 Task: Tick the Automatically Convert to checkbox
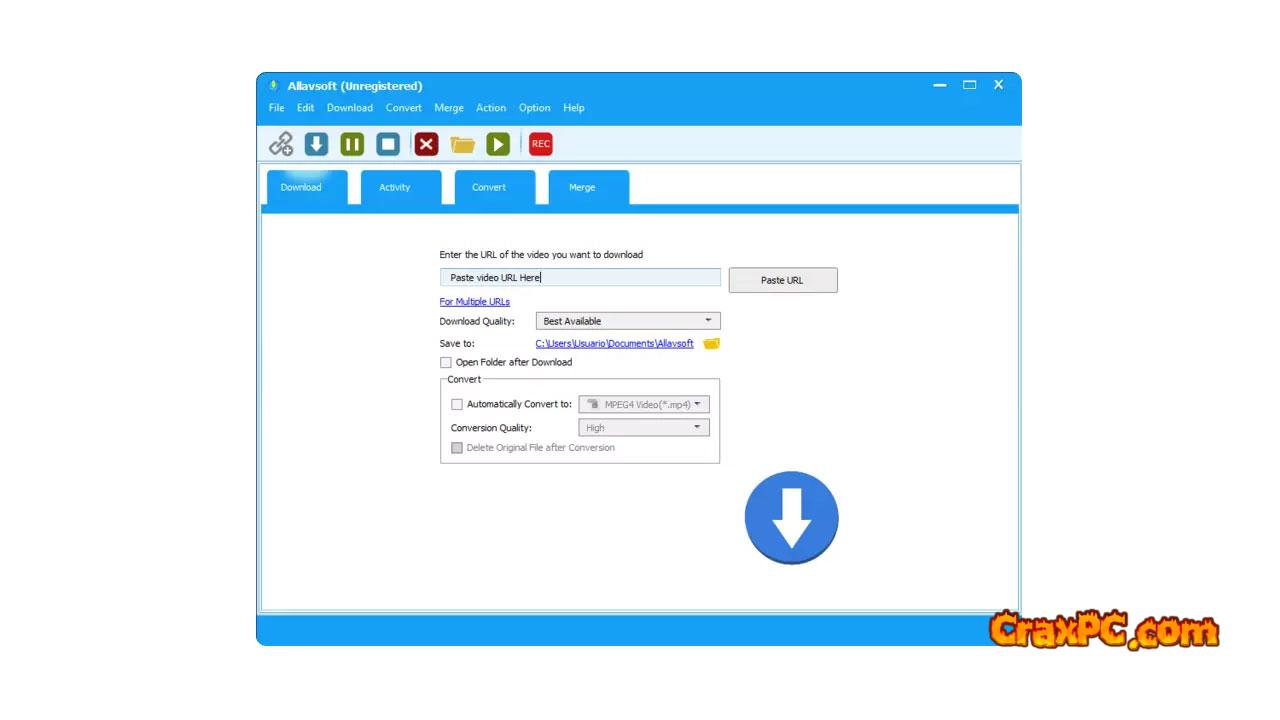(457, 404)
